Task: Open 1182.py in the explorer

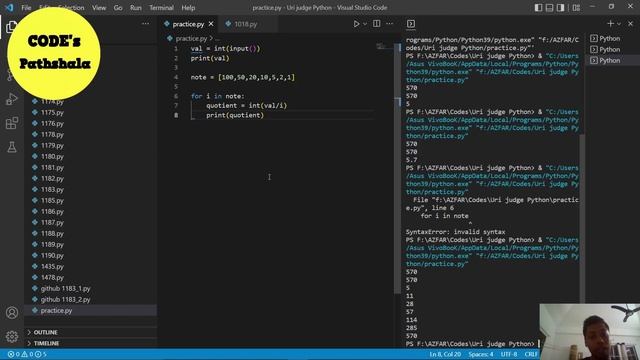Action: pos(52,178)
